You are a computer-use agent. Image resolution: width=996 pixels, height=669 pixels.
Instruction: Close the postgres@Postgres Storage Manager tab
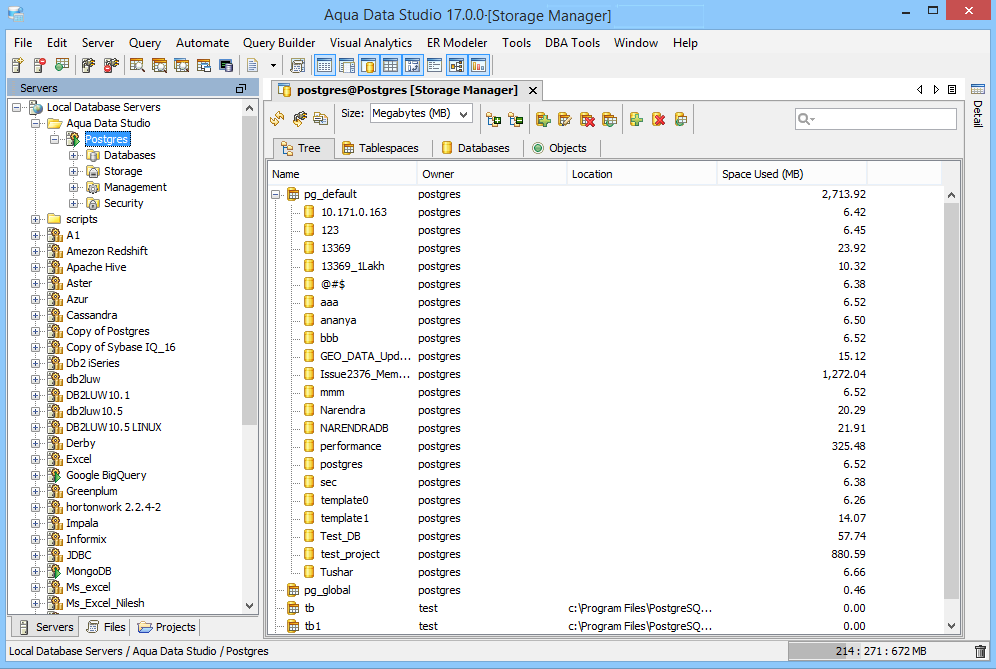pos(533,90)
